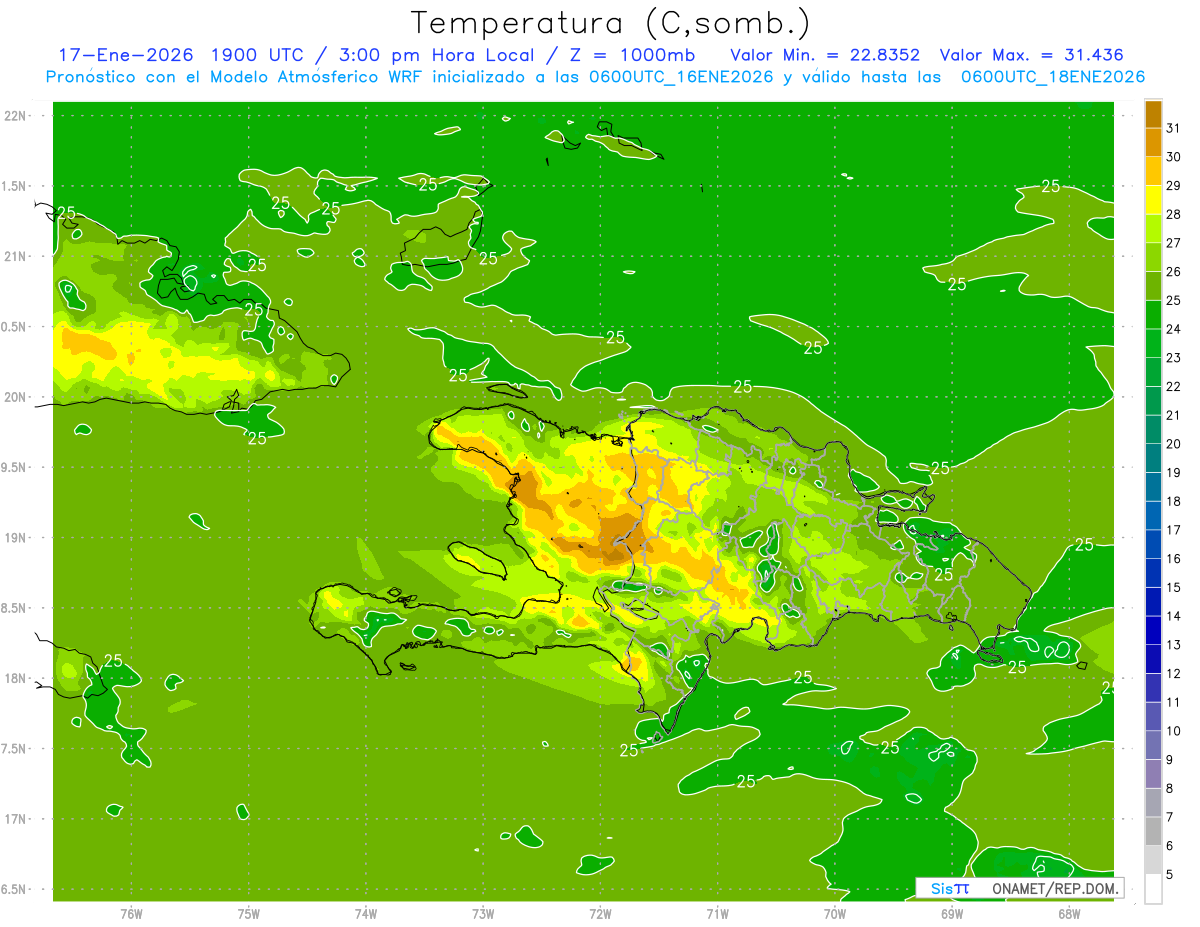The height and width of the screenshot is (927, 1200).
Task: Click the white bottom legend swatch below 5
Action: 1153,888
